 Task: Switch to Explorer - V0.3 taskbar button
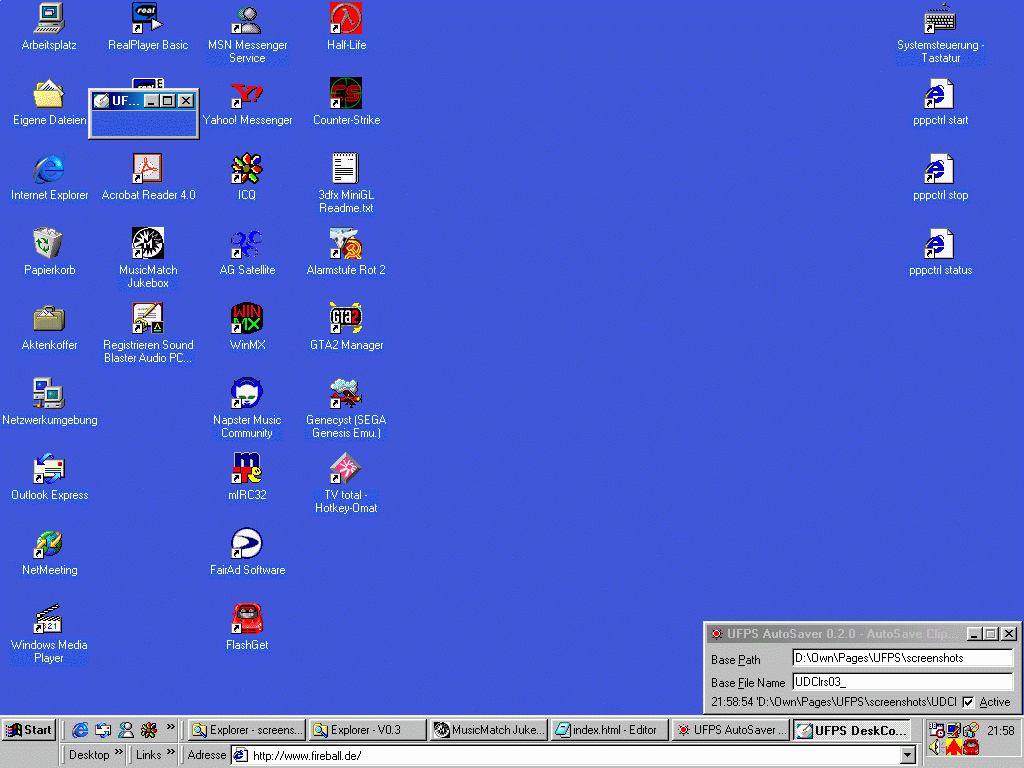(367, 730)
